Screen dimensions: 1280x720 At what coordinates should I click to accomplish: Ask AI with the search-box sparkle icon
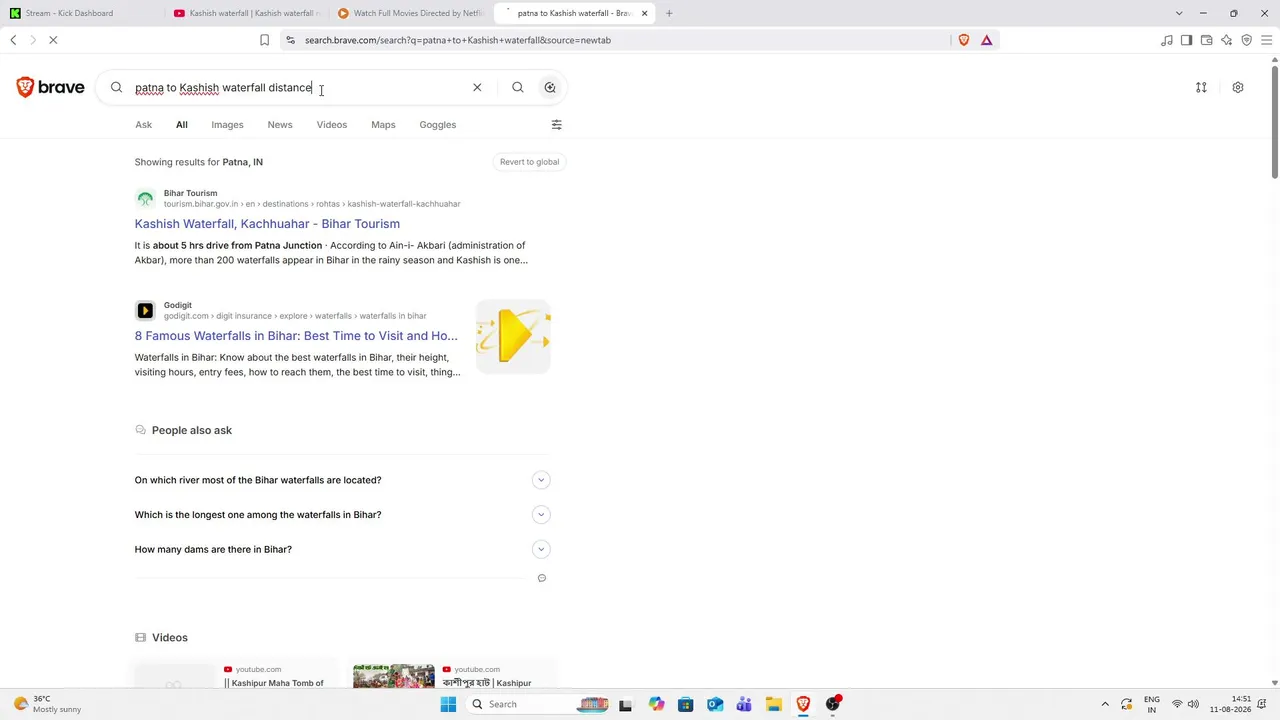click(x=550, y=87)
